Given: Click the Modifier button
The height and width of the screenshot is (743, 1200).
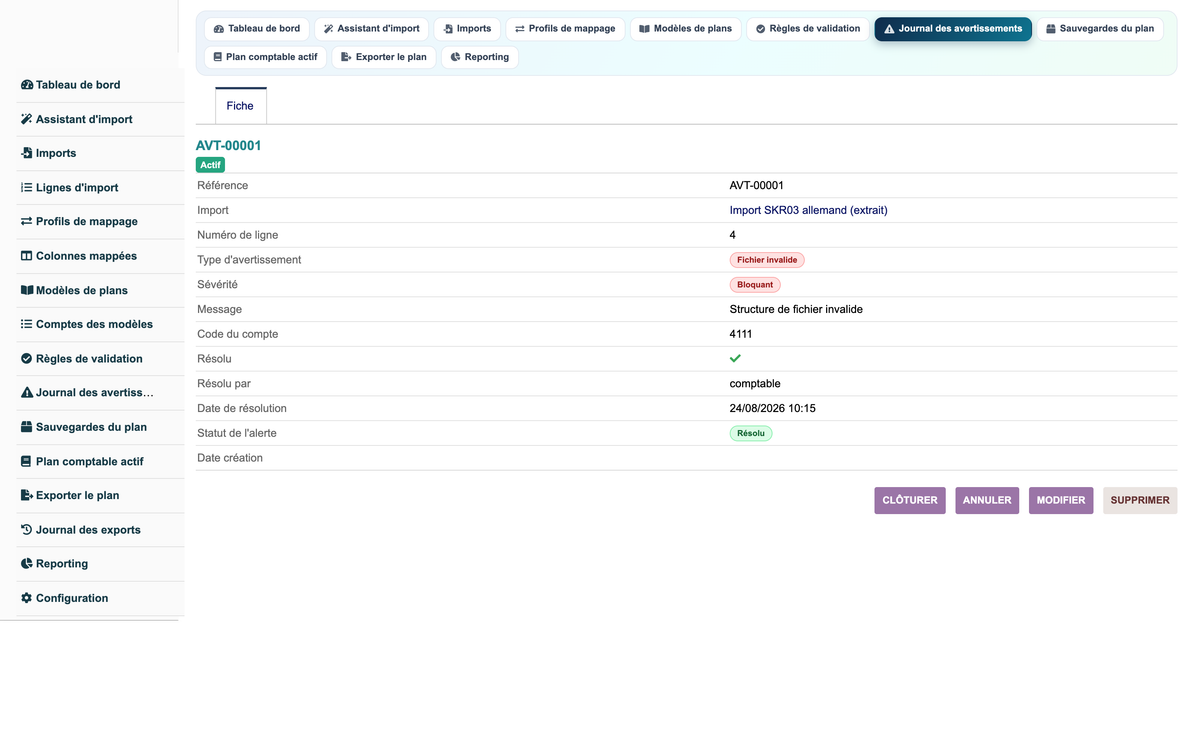Looking at the screenshot, I should (1061, 500).
